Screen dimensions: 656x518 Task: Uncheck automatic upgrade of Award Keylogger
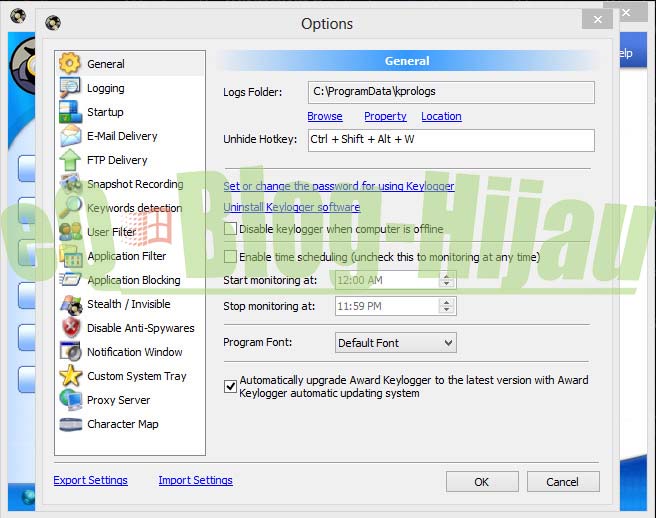click(230, 386)
